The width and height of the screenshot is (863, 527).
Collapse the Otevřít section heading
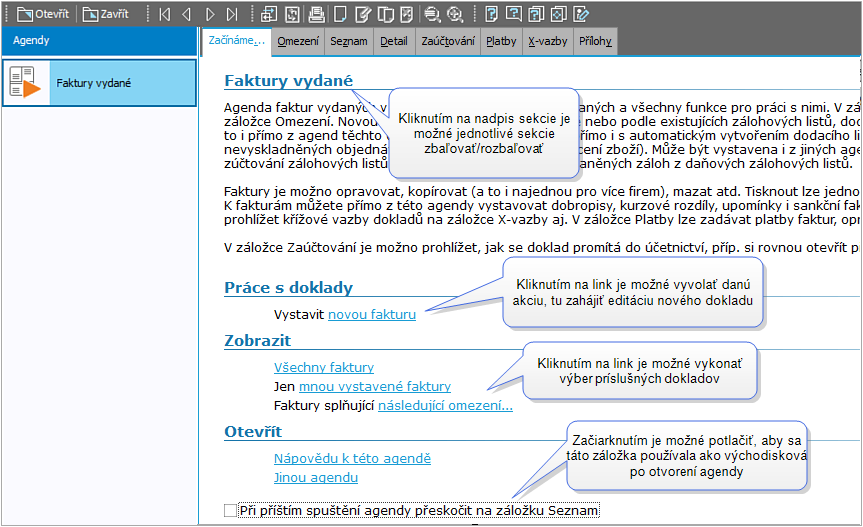253,432
